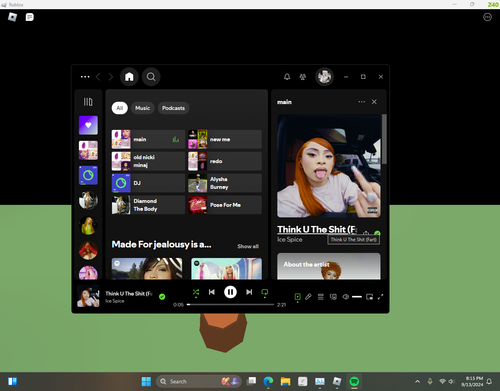This screenshot has height=391, width=500.
Task: Select the Music filter tab
Action: point(142,108)
